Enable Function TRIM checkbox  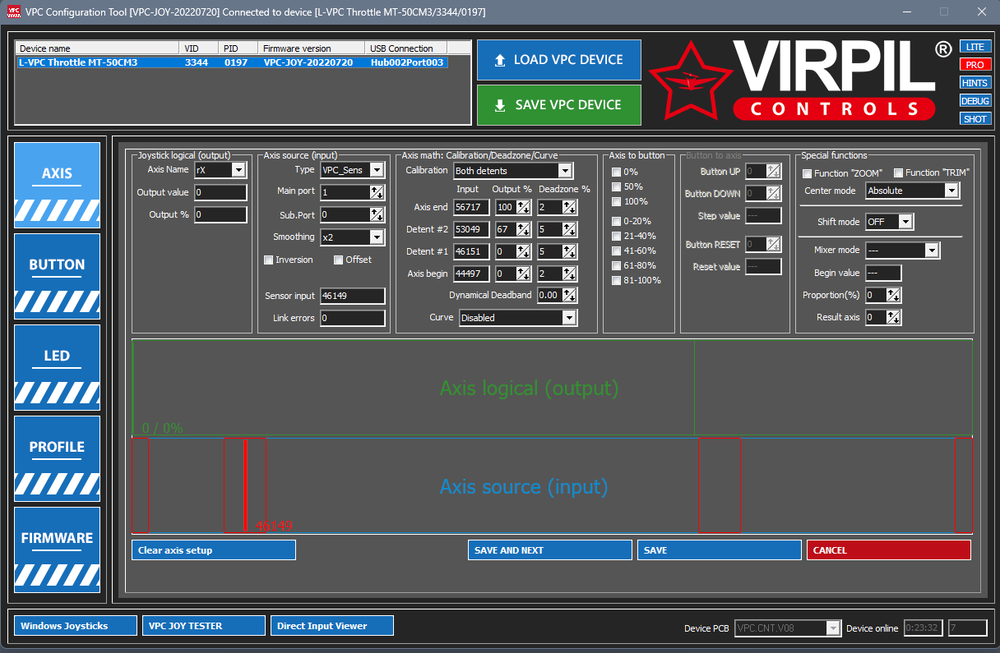tap(898, 173)
